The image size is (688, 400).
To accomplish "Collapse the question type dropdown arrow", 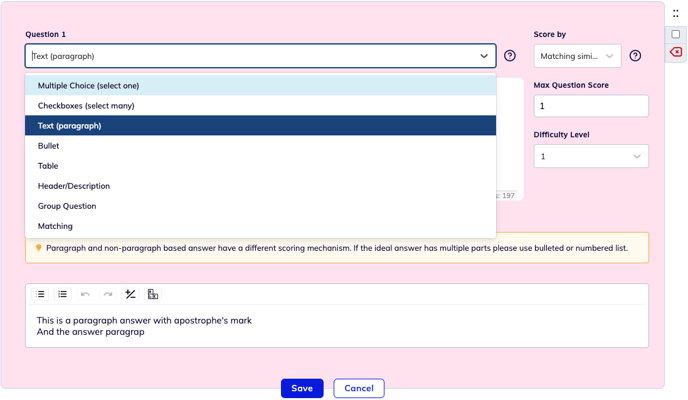I will pyautogui.click(x=484, y=56).
